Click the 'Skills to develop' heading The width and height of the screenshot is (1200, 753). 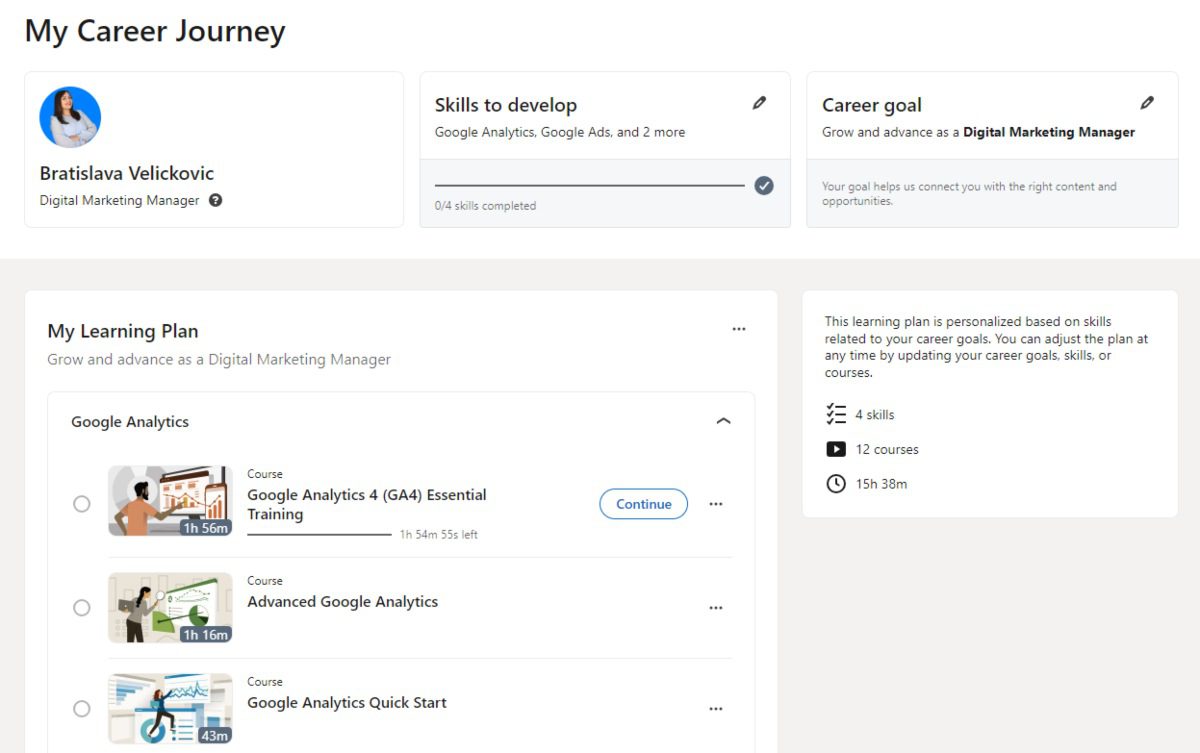click(x=506, y=105)
